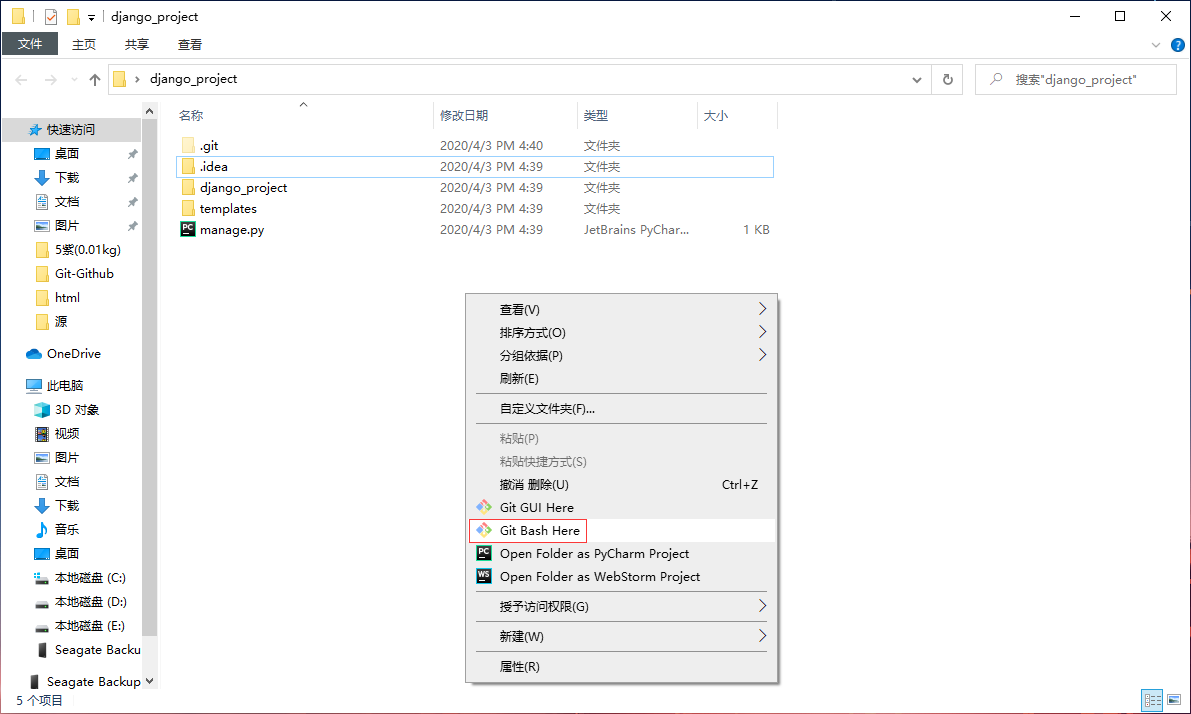
Task: Click the 本地磁盘 (E:) drive icon
Action: (42, 627)
